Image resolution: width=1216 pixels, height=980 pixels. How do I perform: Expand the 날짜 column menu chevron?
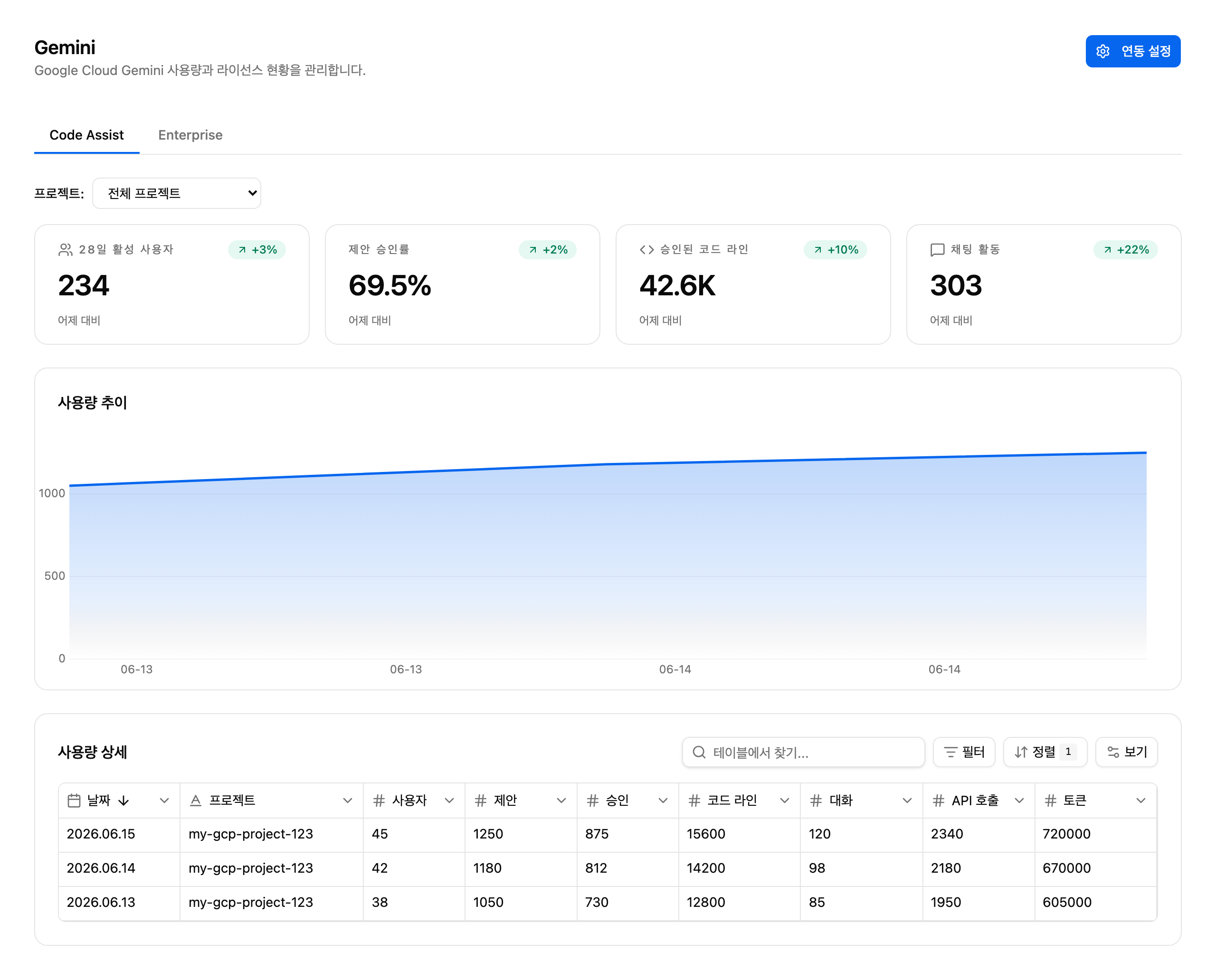coord(164,801)
